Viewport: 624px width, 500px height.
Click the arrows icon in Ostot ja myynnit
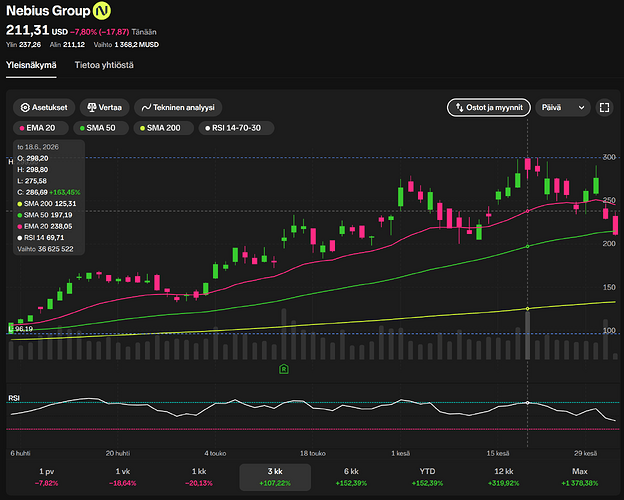pyautogui.click(x=459, y=107)
